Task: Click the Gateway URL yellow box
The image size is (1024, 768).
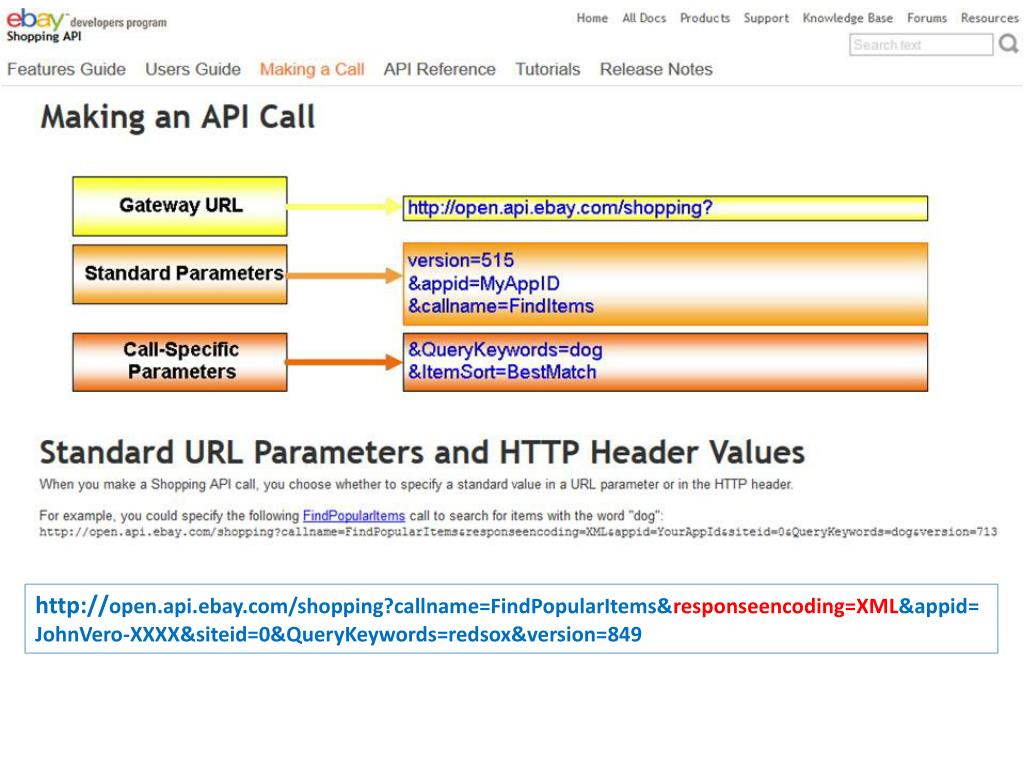Action: pos(180,206)
